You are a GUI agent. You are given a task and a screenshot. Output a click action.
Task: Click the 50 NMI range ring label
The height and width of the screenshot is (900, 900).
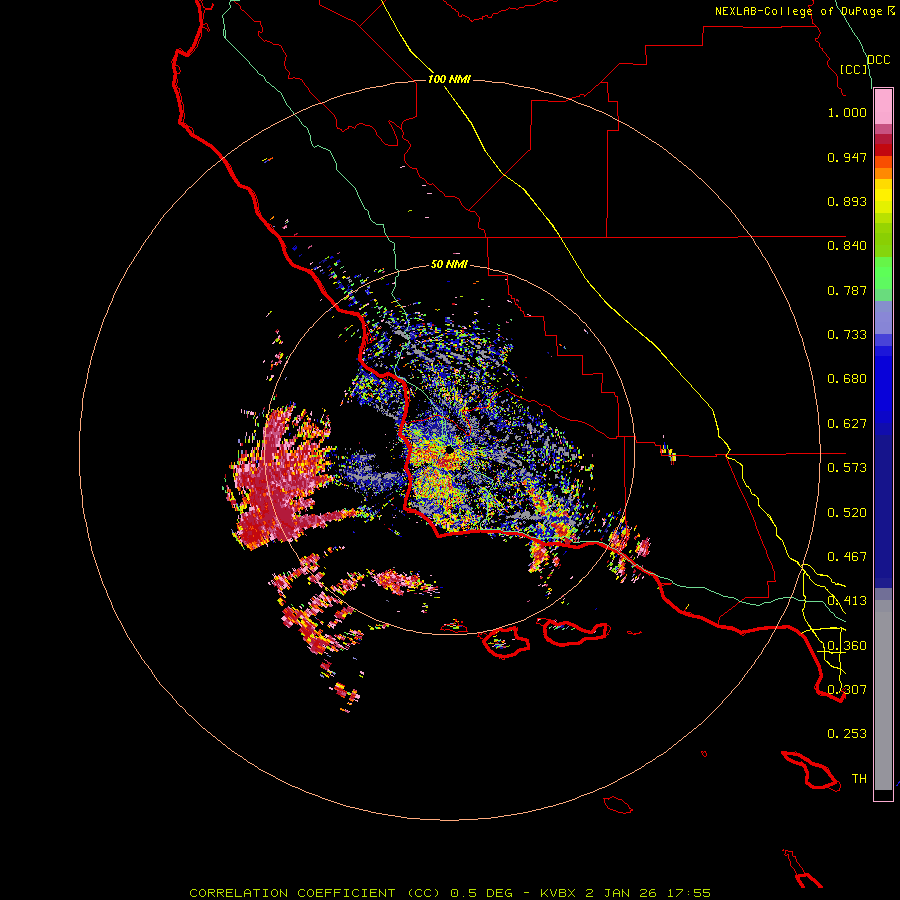pyautogui.click(x=449, y=264)
